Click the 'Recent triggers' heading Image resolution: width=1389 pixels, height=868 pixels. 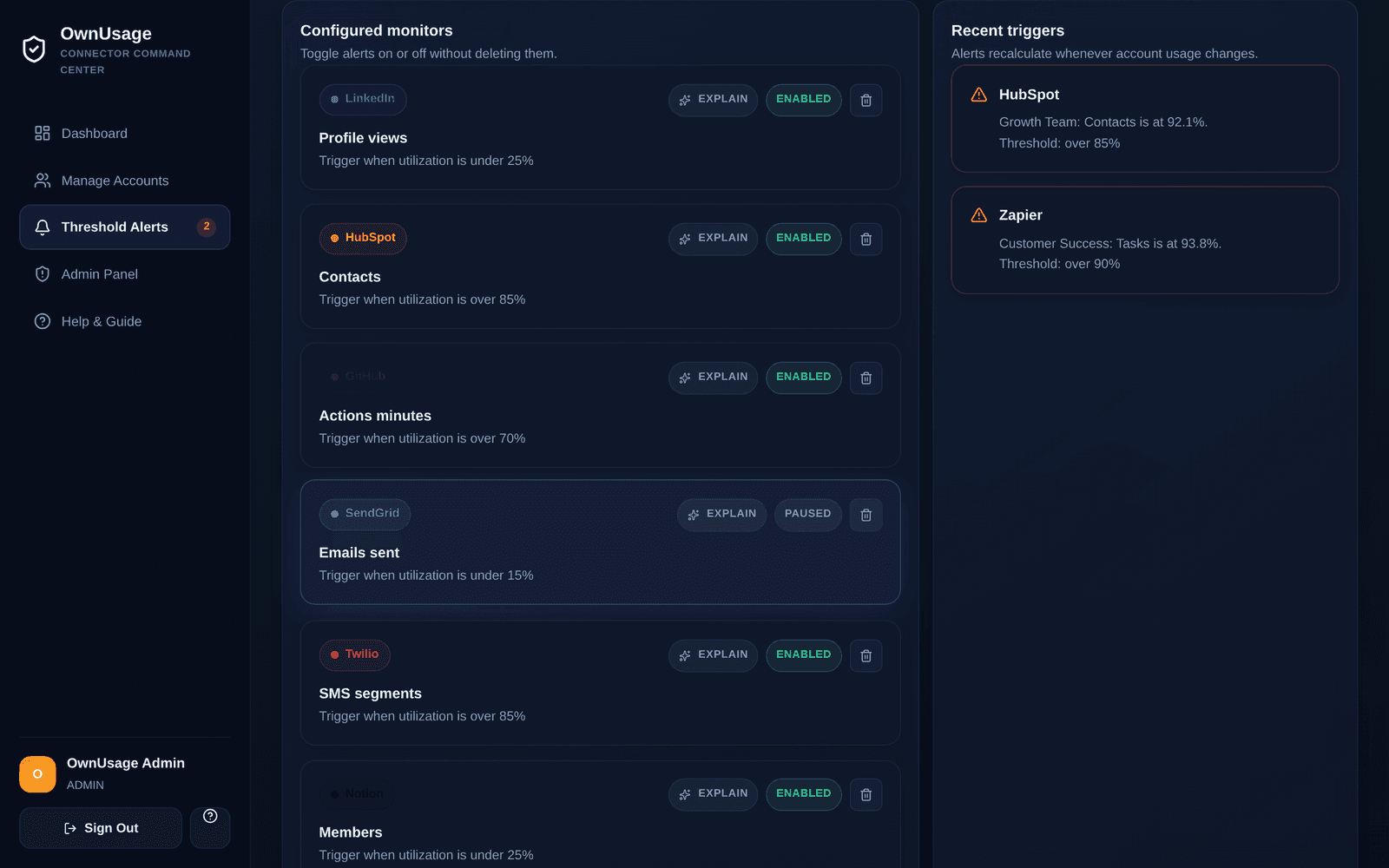click(1008, 30)
